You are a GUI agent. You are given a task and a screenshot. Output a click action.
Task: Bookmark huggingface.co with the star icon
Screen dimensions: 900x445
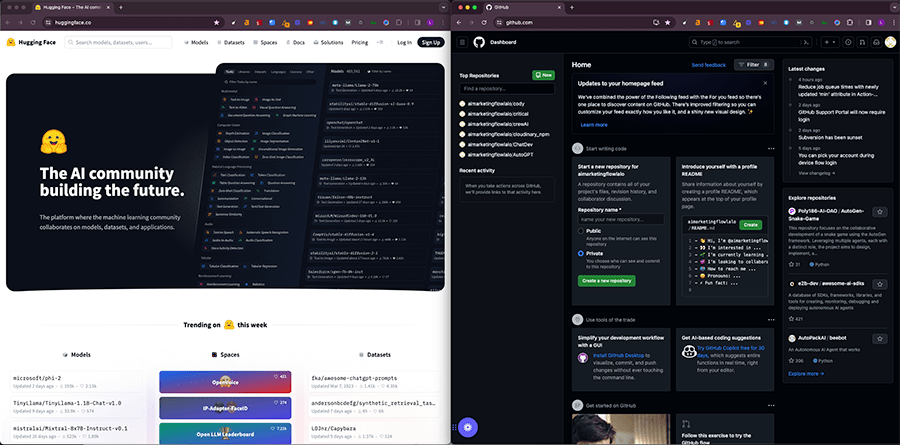(216, 22)
